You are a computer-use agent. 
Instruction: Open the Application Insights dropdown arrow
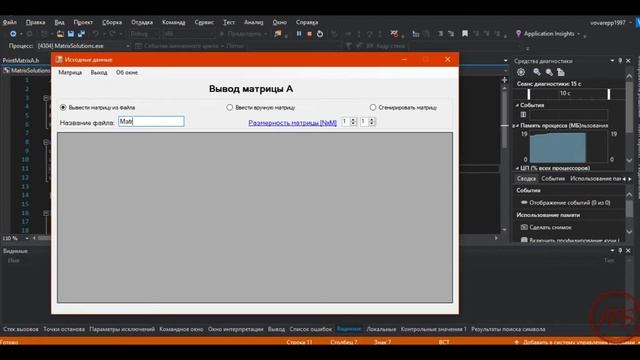coord(579,34)
